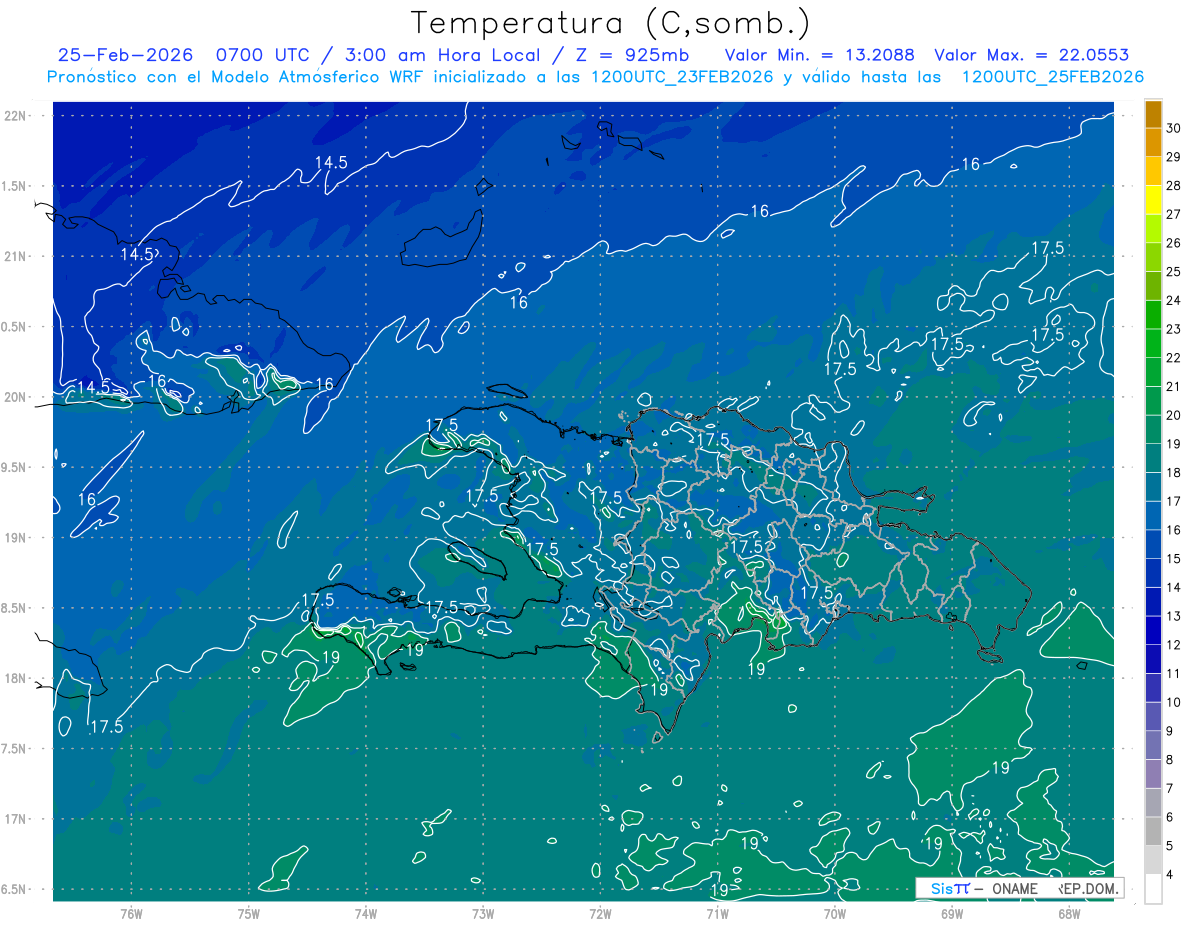Click the "SisTT - ONAME REP.DOM." credit label
Screen dimensions: 1200x927
tap(1020, 888)
